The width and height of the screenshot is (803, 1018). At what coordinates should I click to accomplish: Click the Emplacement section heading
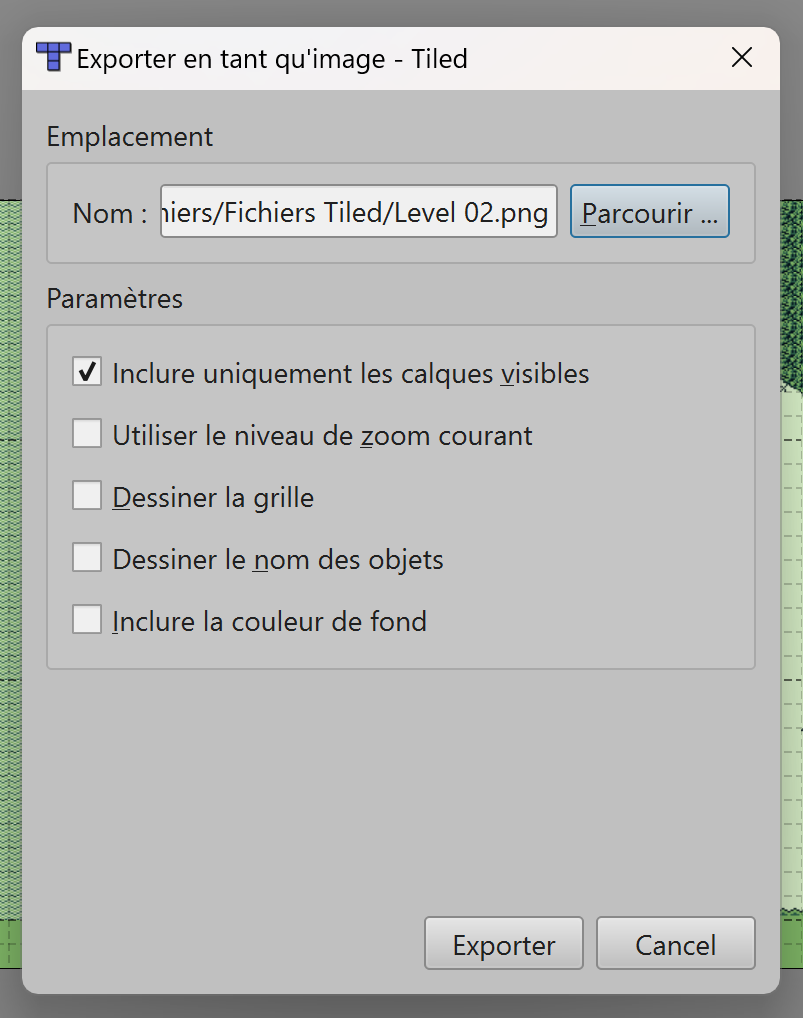(x=130, y=136)
